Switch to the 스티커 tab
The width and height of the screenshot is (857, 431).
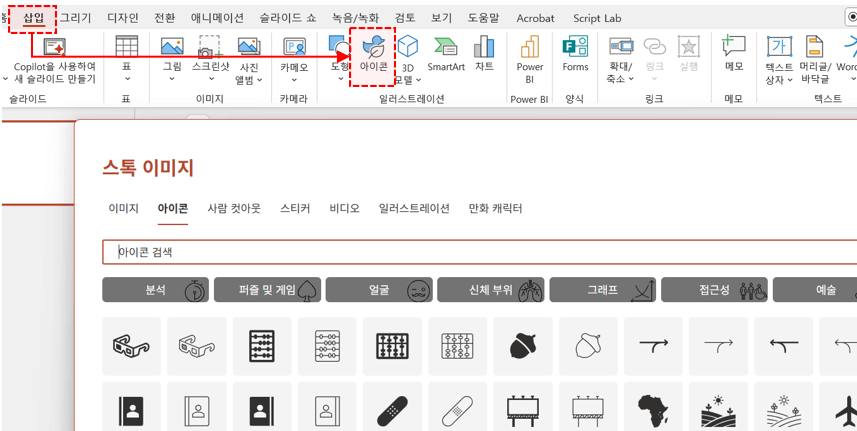click(295, 209)
